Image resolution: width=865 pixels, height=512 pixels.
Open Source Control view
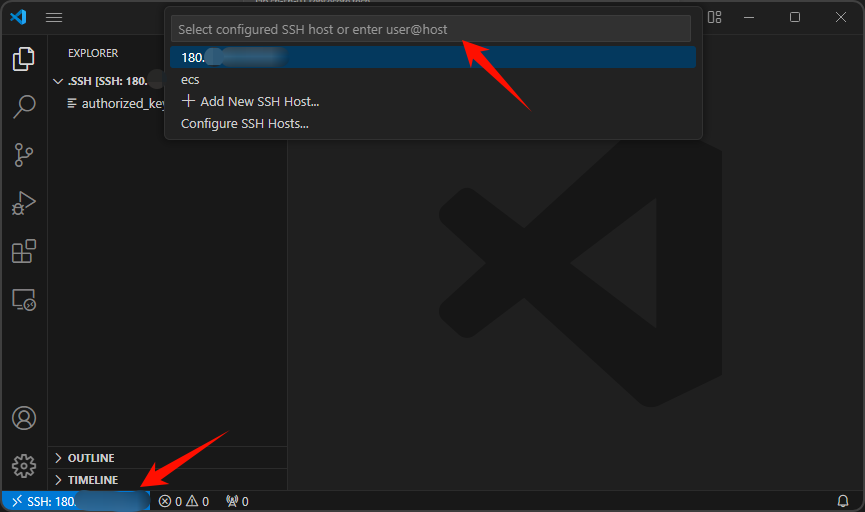23,155
